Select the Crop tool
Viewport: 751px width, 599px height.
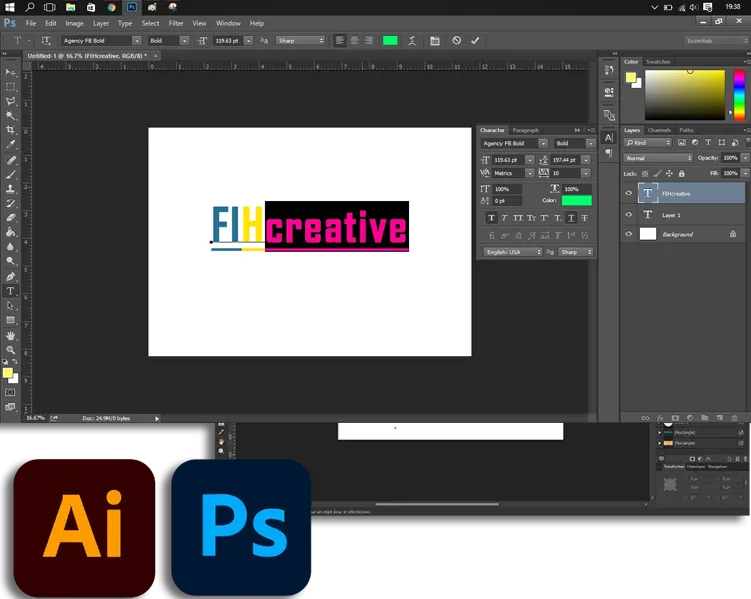pyautogui.click(x=11, y=130)
